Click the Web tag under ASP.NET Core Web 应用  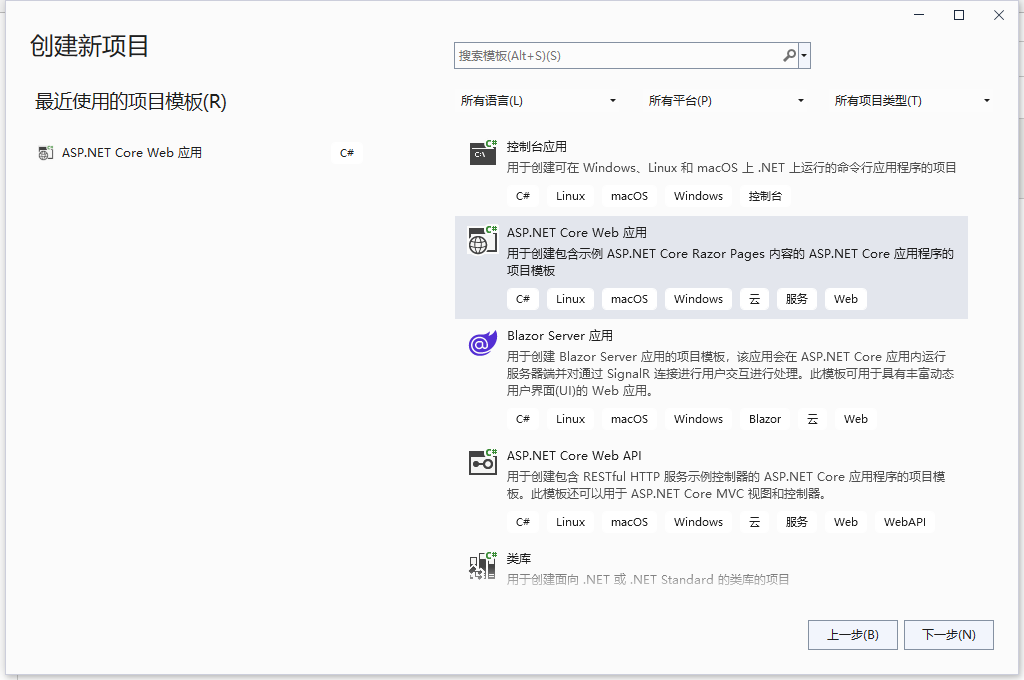tap(846, 299)
